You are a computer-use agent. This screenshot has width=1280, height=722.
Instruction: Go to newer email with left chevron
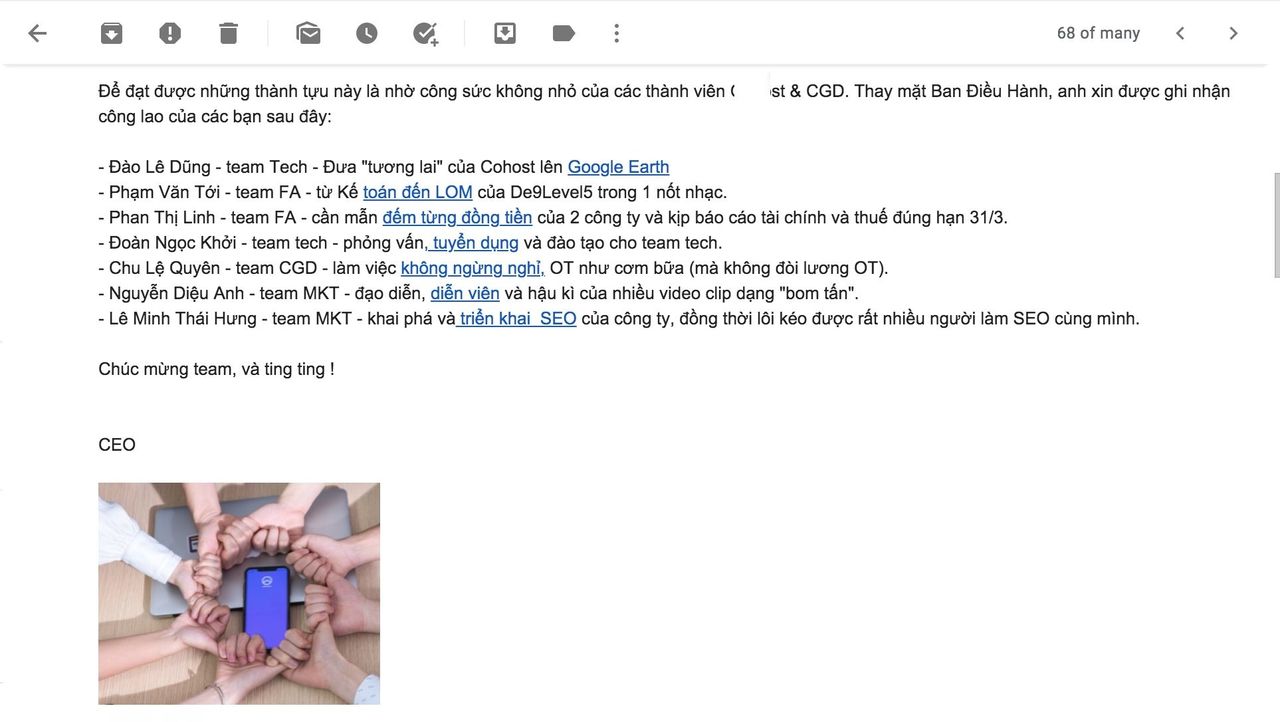(x=1180, y=33)
